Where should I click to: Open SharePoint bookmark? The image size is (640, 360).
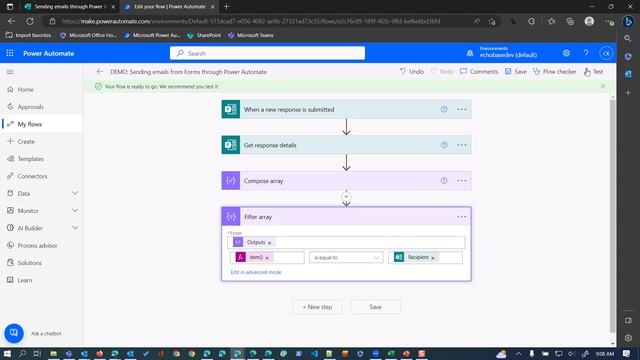point(204,36)
